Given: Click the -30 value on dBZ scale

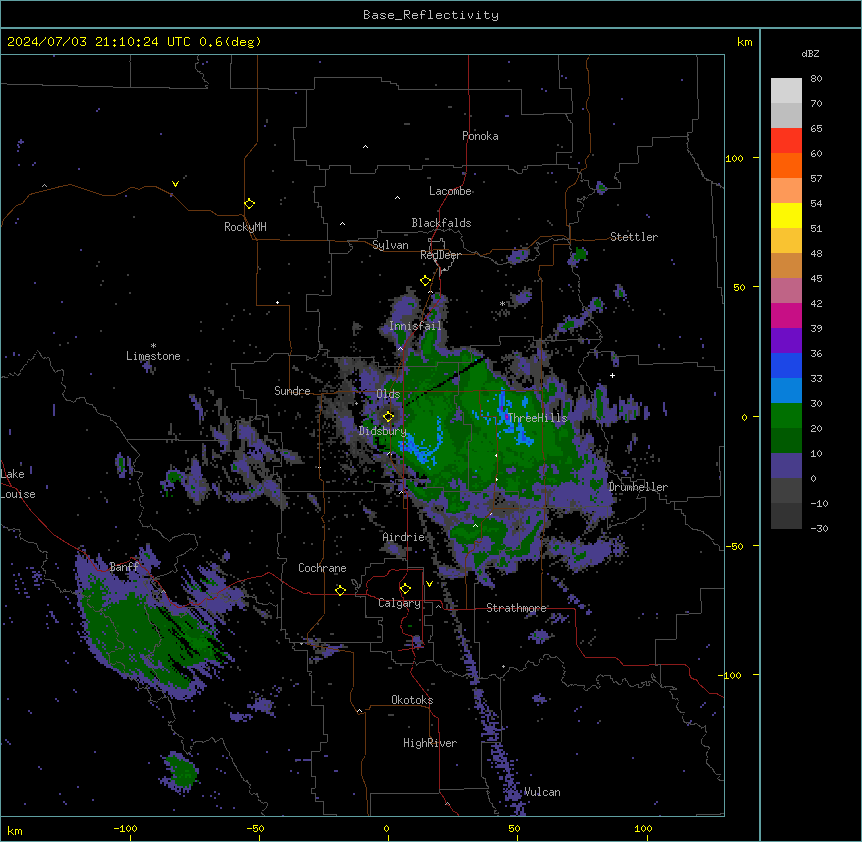Looking at the screenshot, I should tap(819, 528).
